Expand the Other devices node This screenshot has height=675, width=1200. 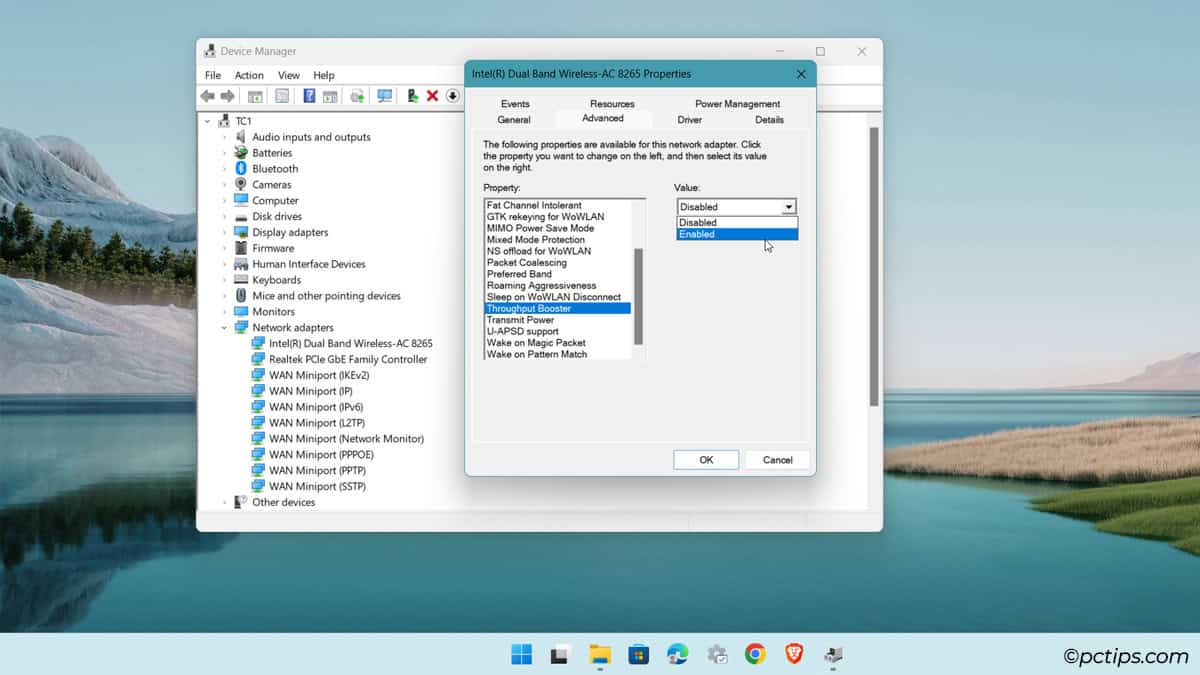coord(225,502)
